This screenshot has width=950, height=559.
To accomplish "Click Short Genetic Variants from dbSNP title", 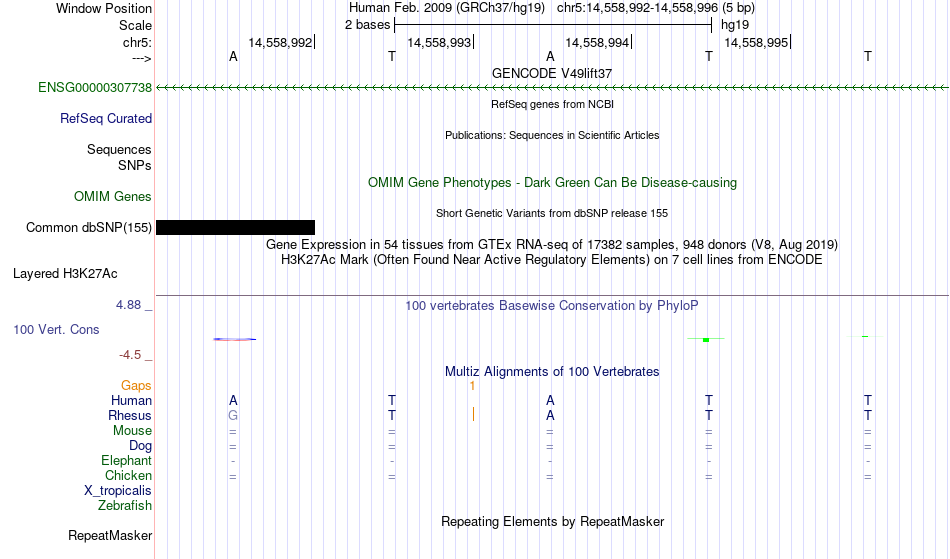I will click(552, 213).
